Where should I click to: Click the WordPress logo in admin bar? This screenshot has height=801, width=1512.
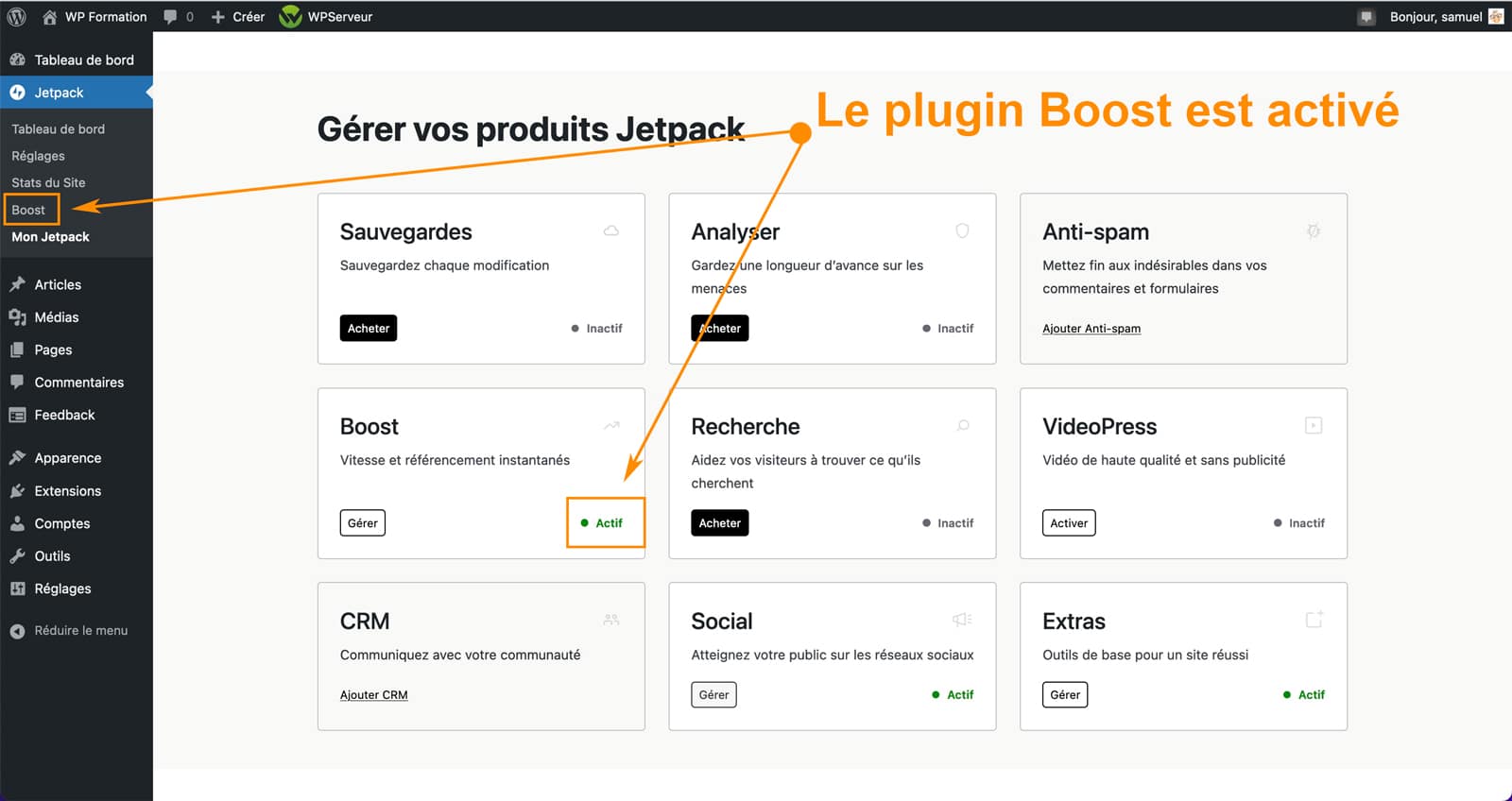click(x=16, y=16)
